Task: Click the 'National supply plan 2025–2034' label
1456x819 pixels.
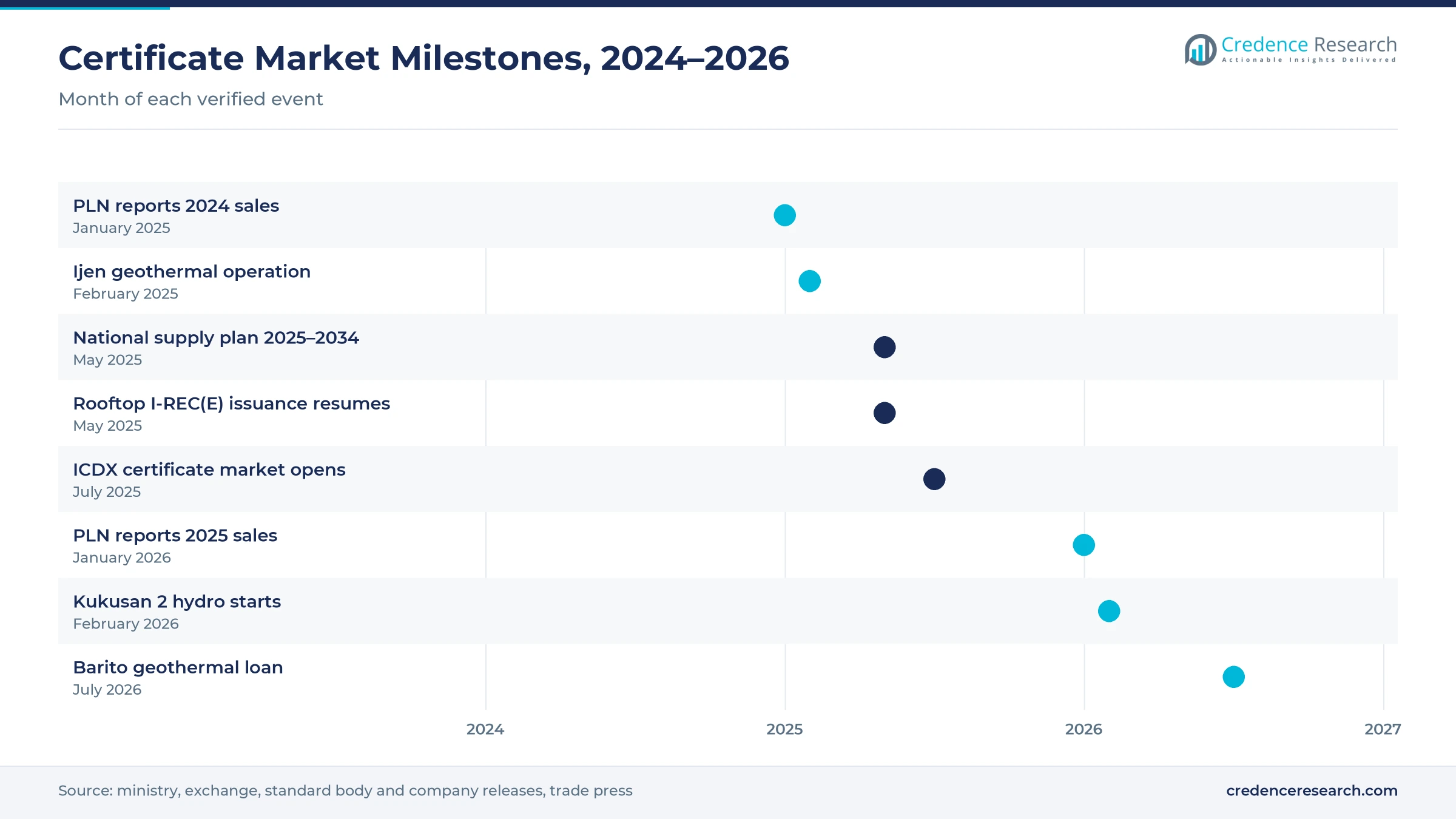Action: pos(216,338)
